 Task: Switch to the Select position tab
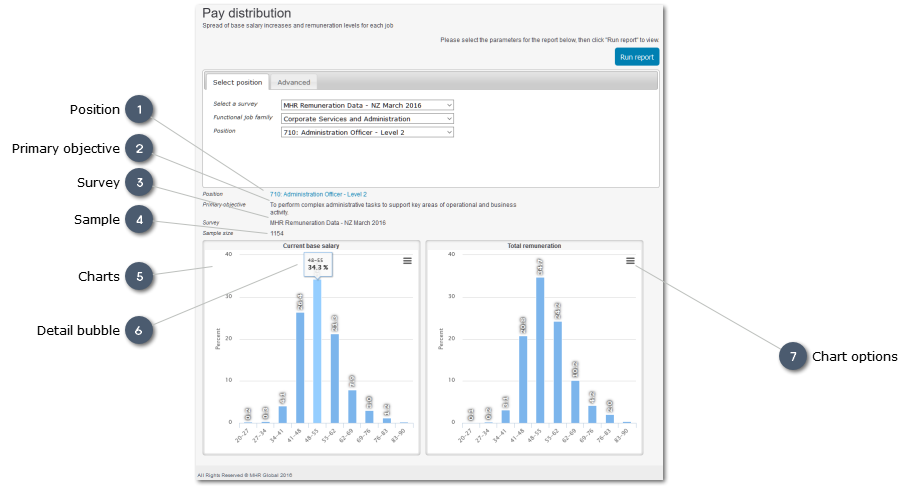point(237,82)
